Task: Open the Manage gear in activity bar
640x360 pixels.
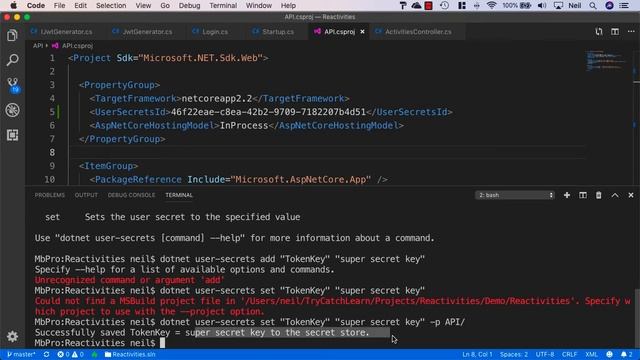Action: point(12,336)
